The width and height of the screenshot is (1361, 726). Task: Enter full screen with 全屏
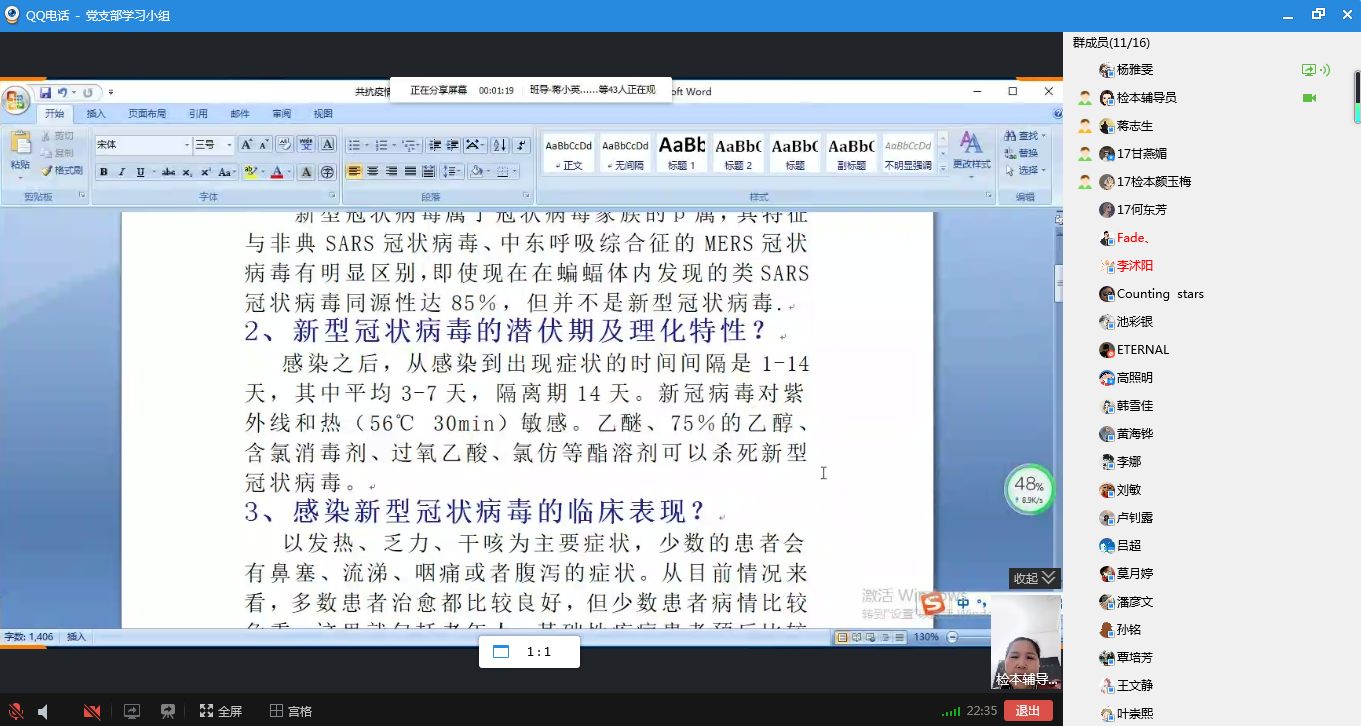pyautogui.click(x=221, y=711)
